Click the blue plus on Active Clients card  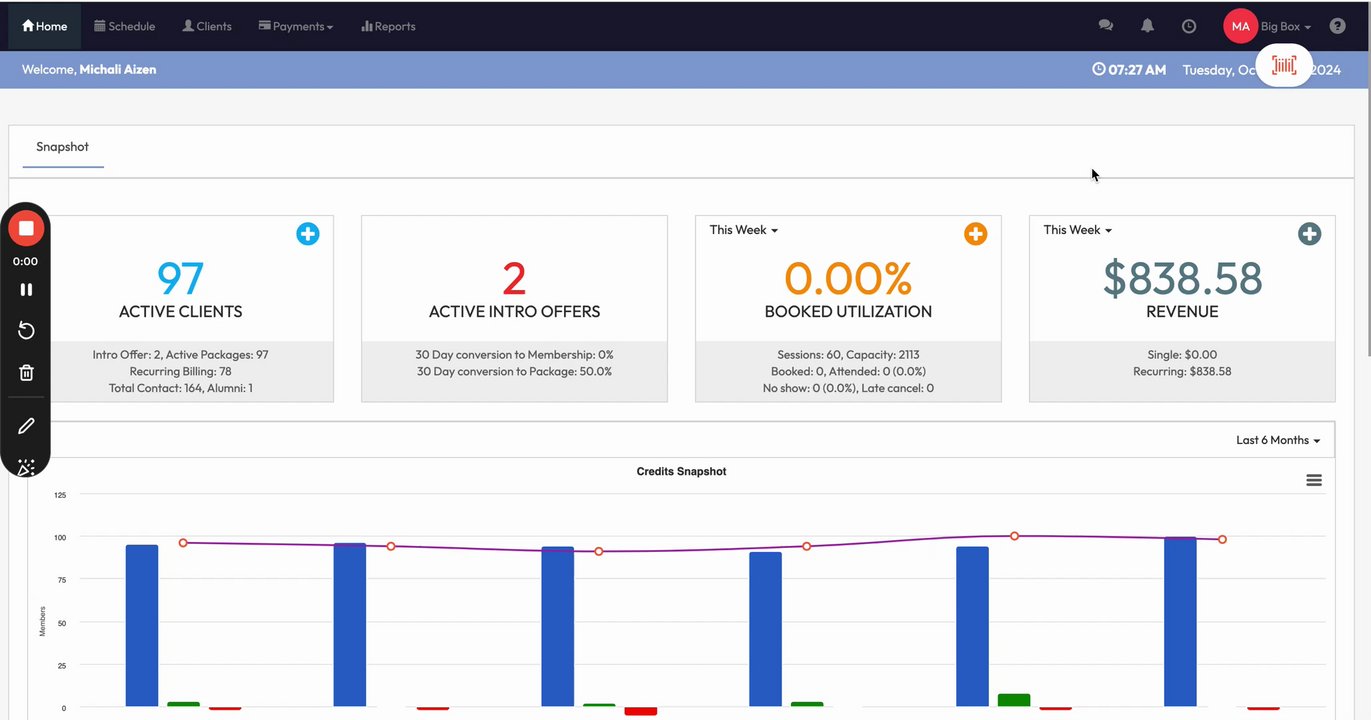click(x=308, y=234)
